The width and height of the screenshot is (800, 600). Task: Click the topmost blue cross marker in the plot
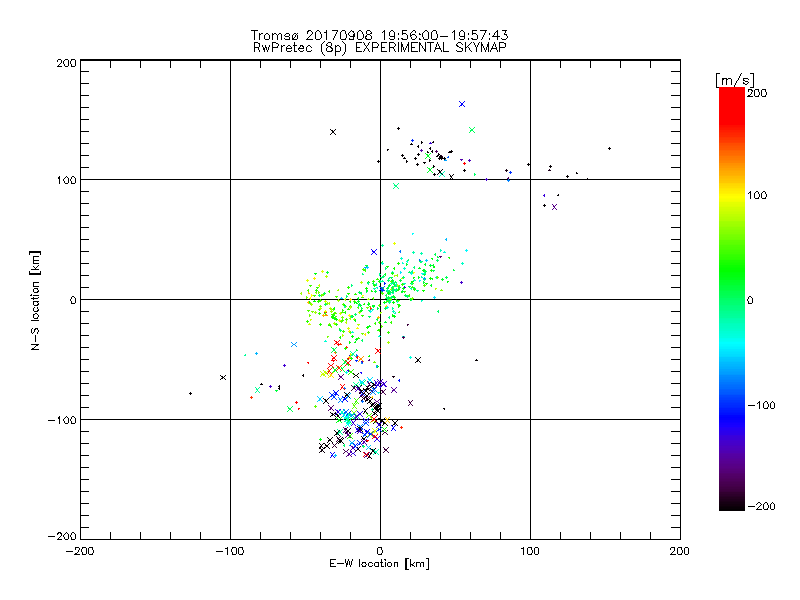click(x=462, y=104)
